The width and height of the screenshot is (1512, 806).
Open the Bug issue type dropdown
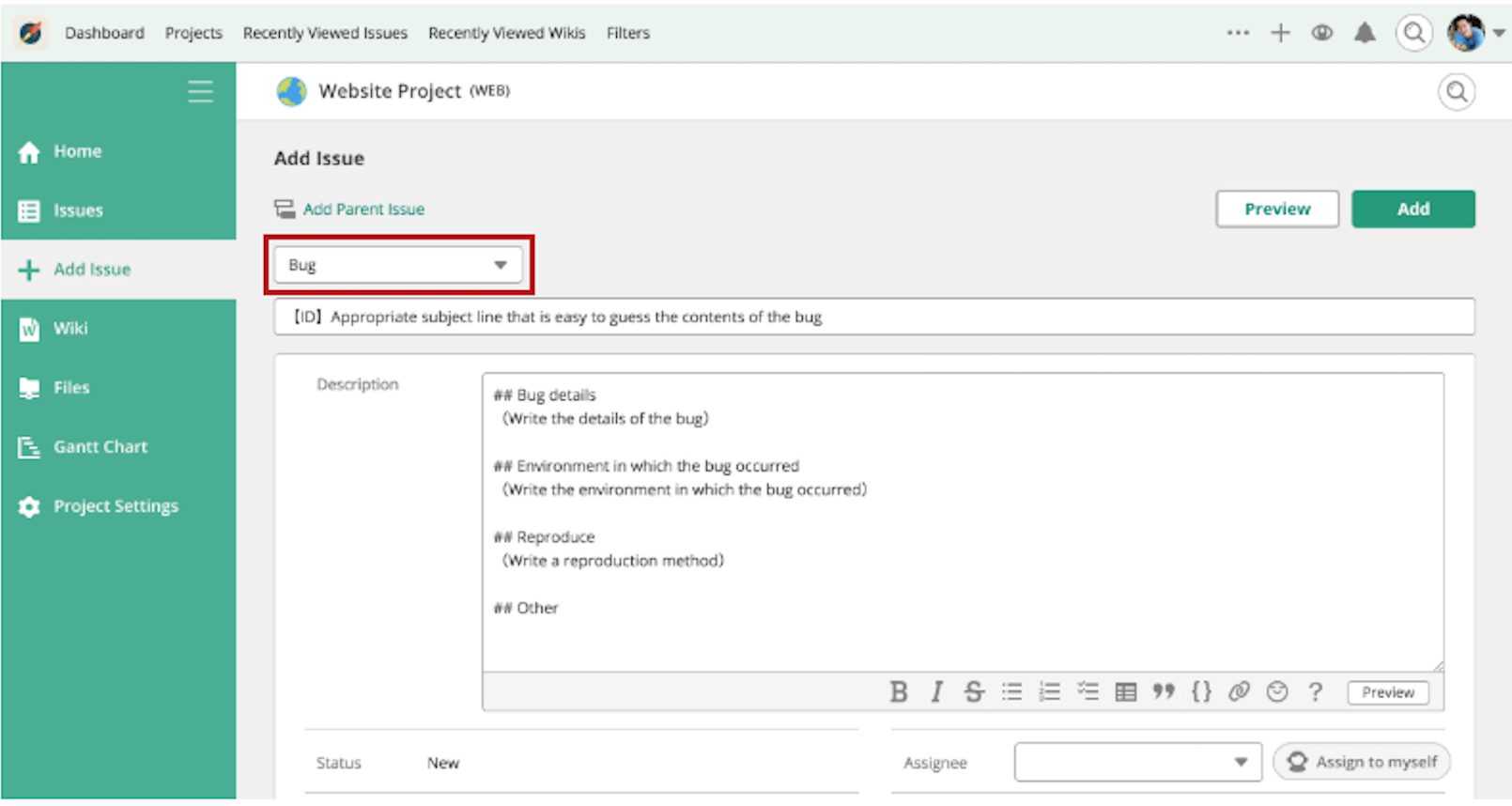(398, 265)
